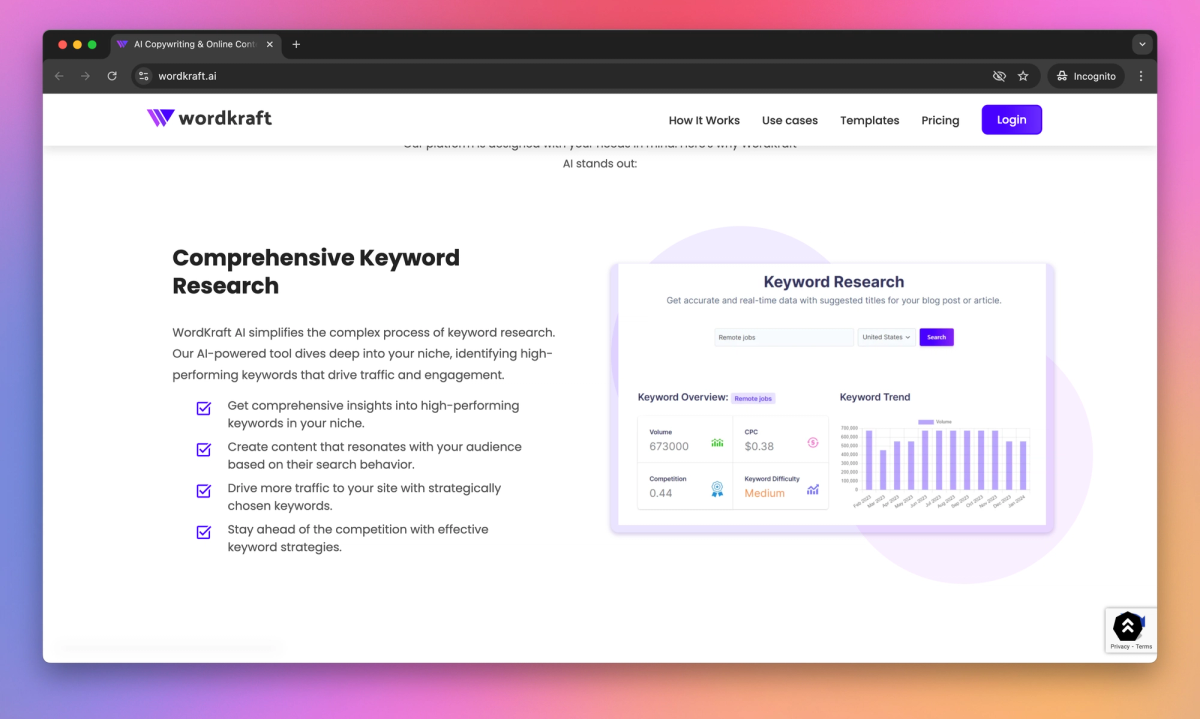Click the Incognito indicator
The width and height of the screenshot is (1200, 719).
click(x=1086, y=76)
